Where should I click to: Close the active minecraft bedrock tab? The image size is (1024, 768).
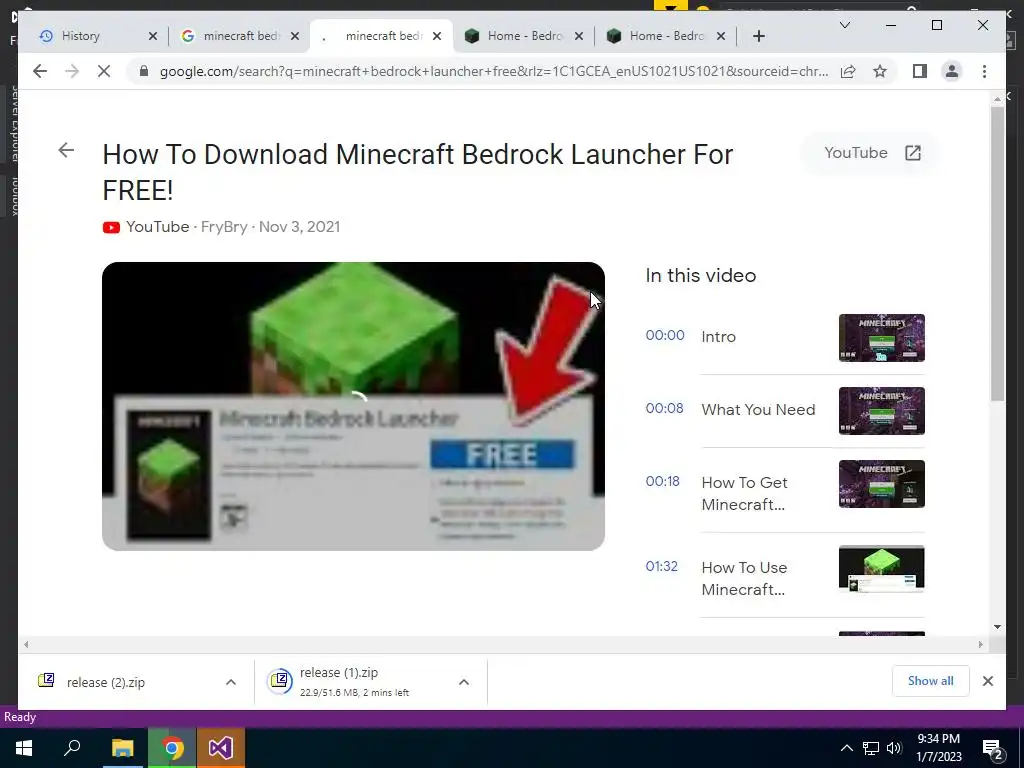[438, 36]
